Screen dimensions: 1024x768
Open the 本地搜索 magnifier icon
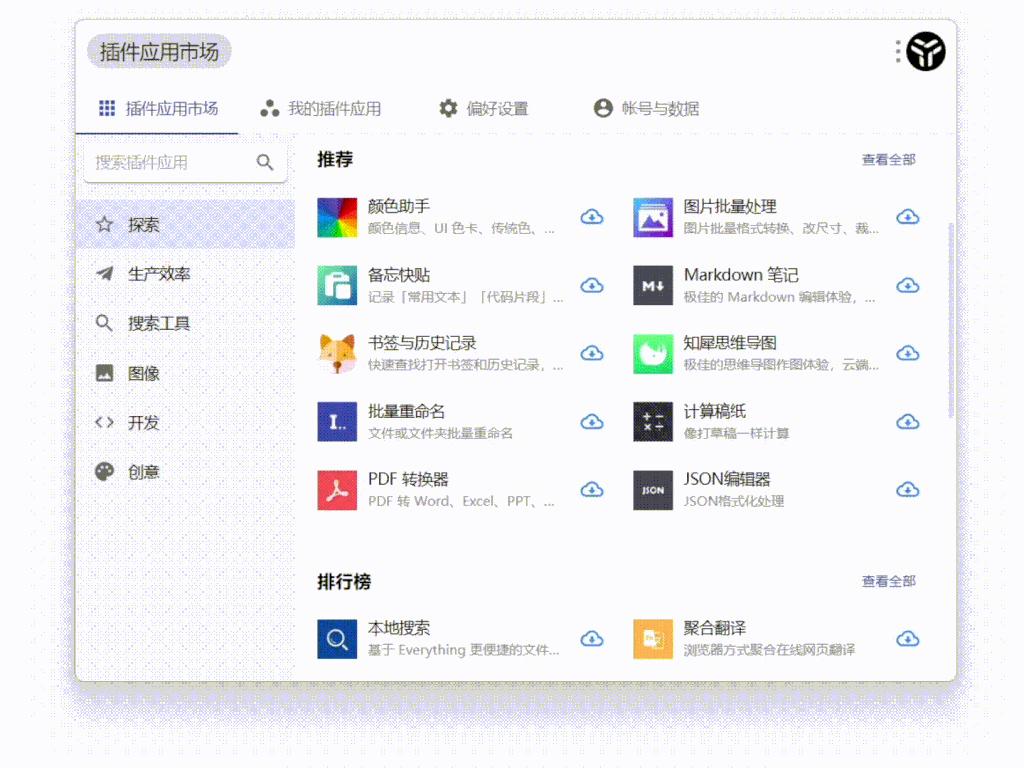click(337, 638)
